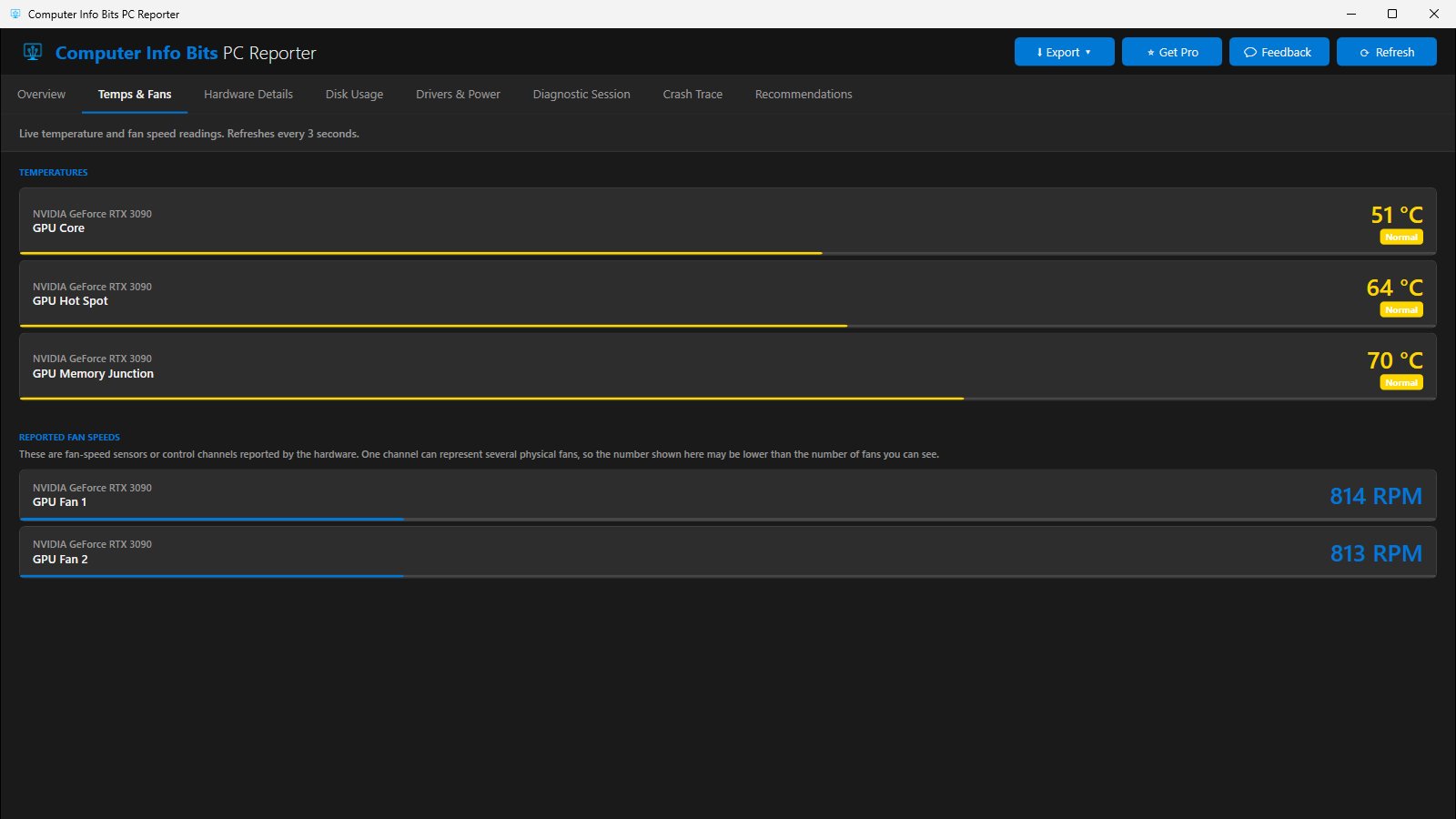Open the Feedback button
Screen dimensions: 1456x819
point(1279,52)
